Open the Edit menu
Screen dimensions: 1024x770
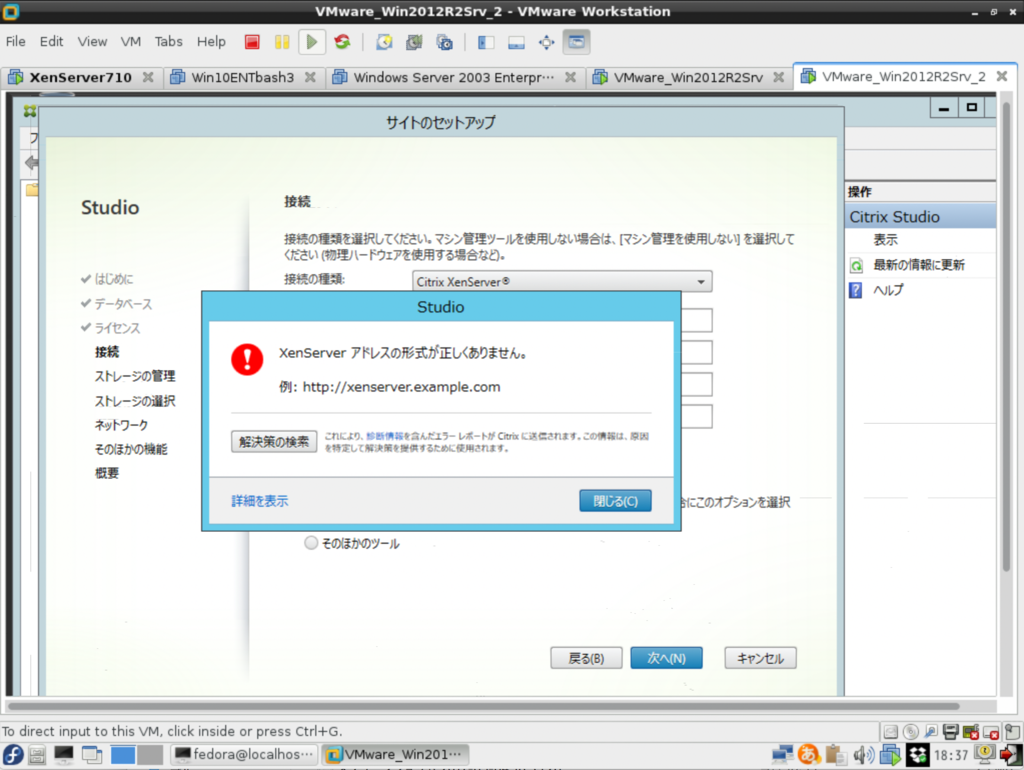pos(51,42)
